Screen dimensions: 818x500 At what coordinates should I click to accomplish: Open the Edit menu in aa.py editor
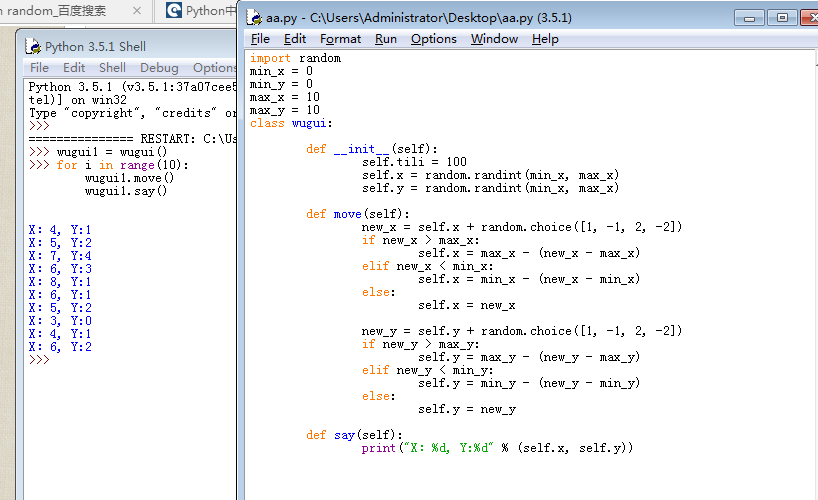tap(295, 39)
